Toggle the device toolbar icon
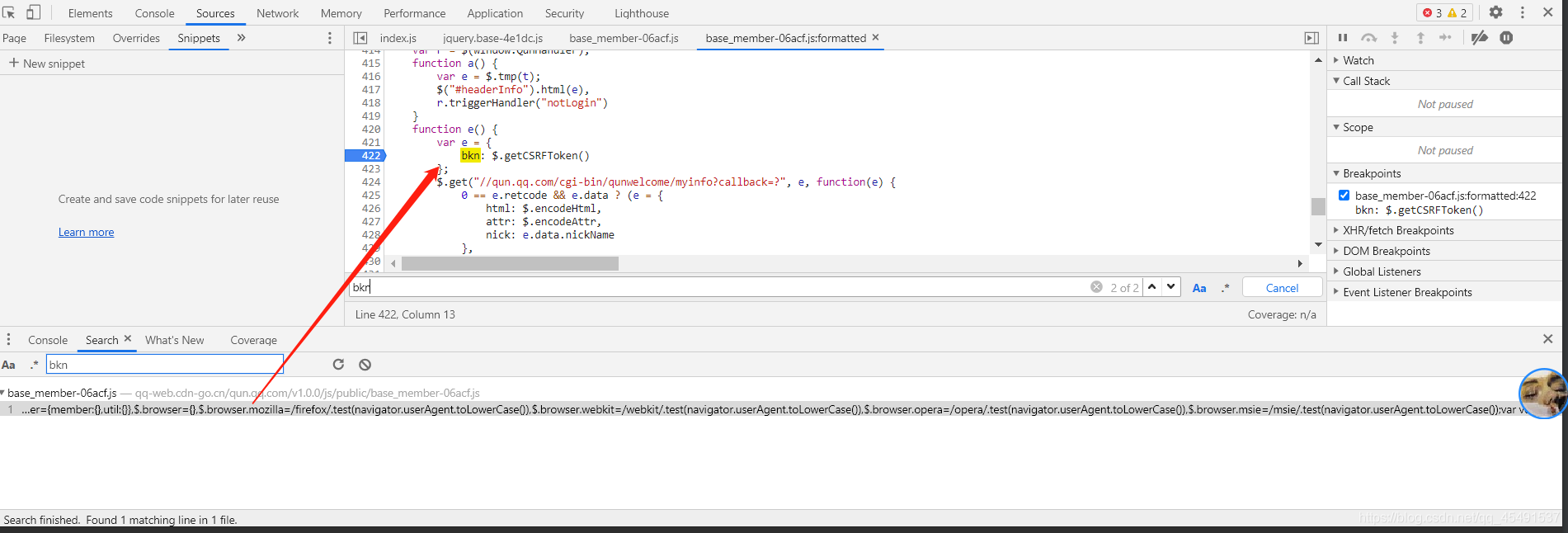Screen dimensions: 1568x533 click(34, 12)
